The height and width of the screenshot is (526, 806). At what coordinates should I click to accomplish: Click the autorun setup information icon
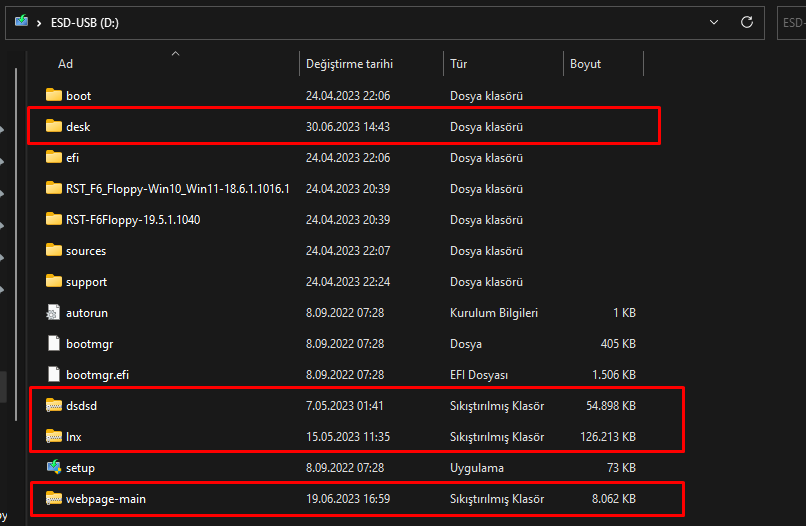coord(54,313)
